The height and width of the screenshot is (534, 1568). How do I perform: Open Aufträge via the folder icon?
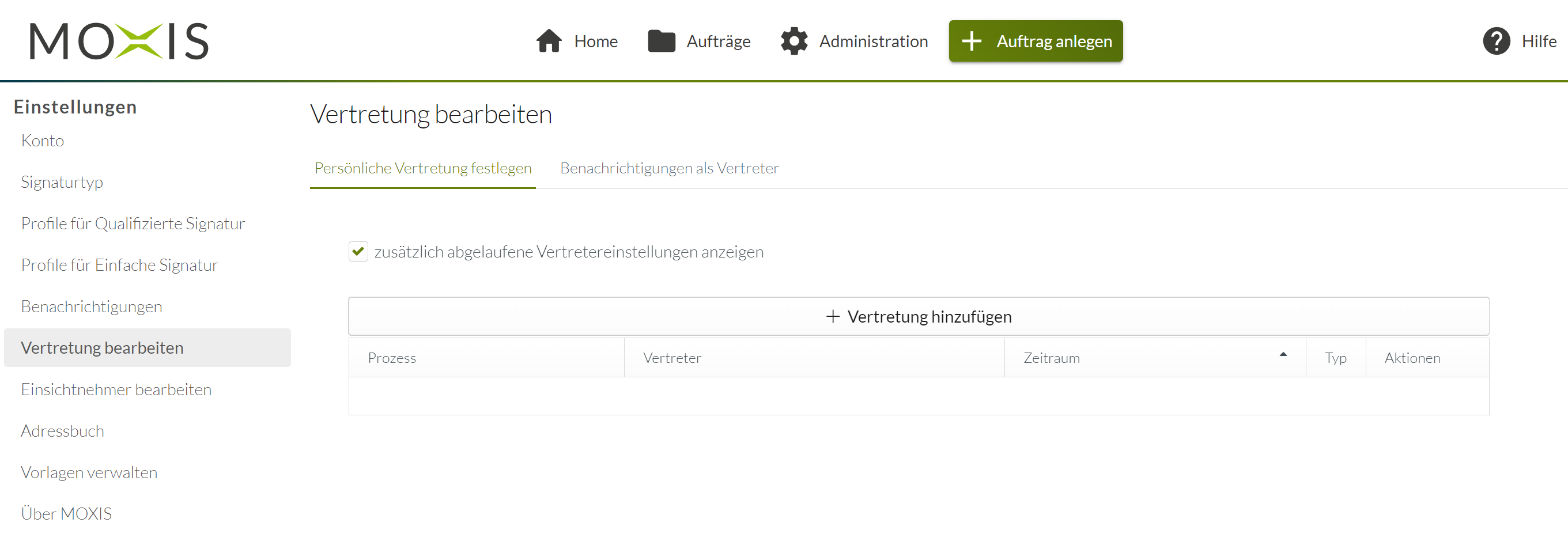click(661, 41)
